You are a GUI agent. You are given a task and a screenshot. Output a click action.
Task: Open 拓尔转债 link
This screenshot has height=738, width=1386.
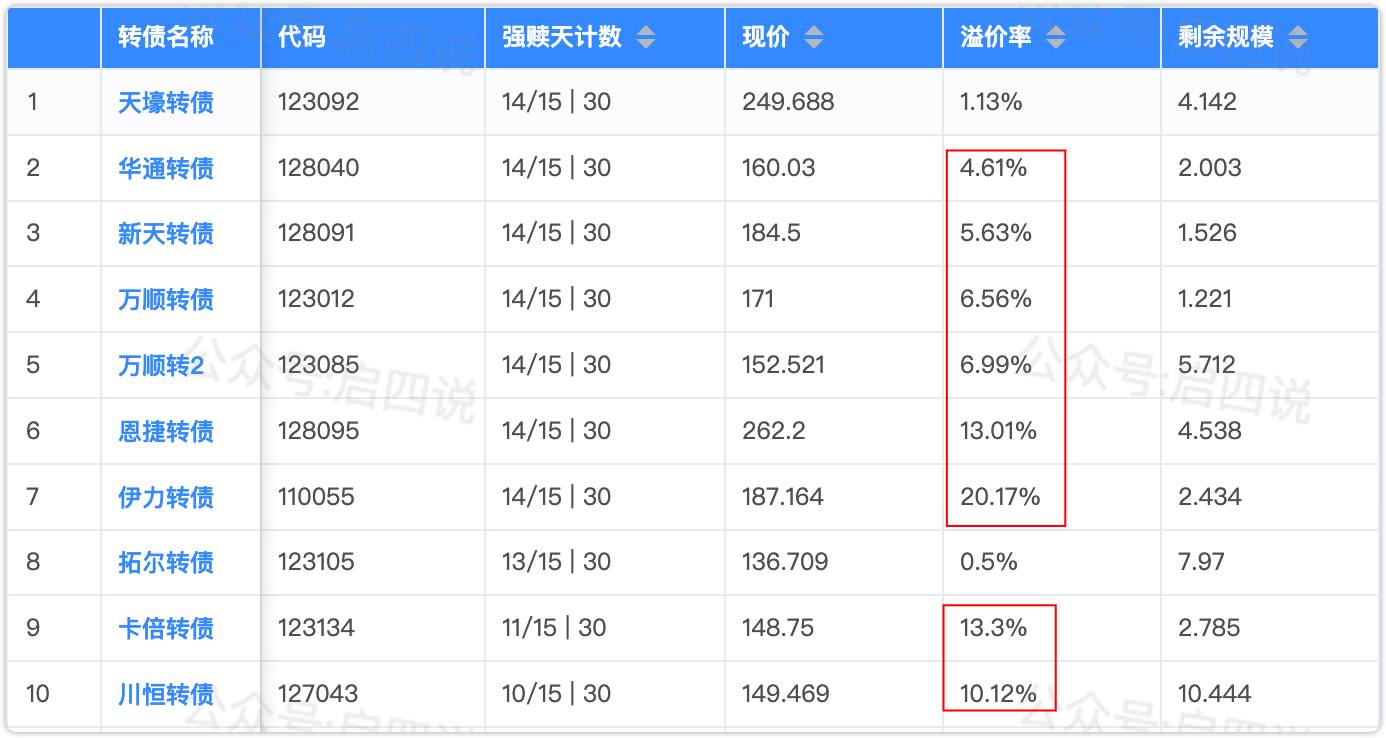coord(166,562)
